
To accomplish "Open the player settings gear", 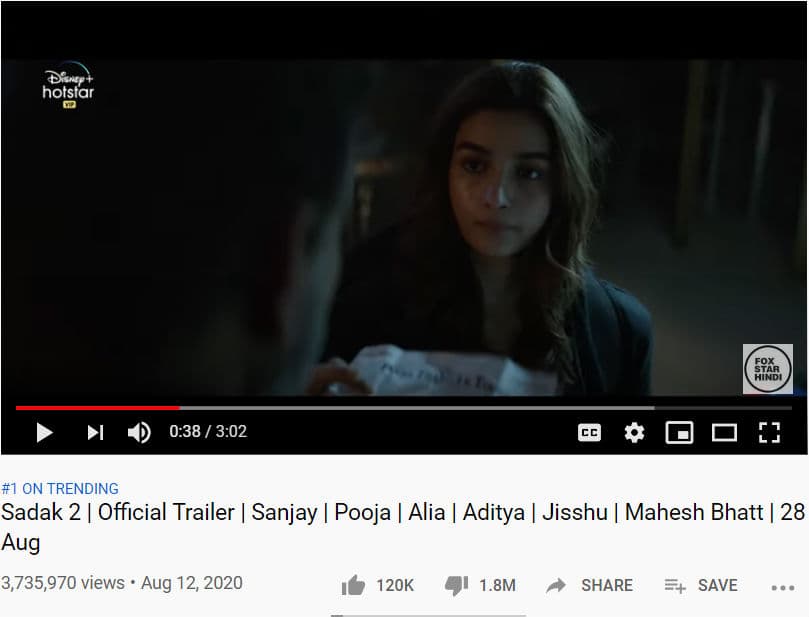I will [634, 432].
